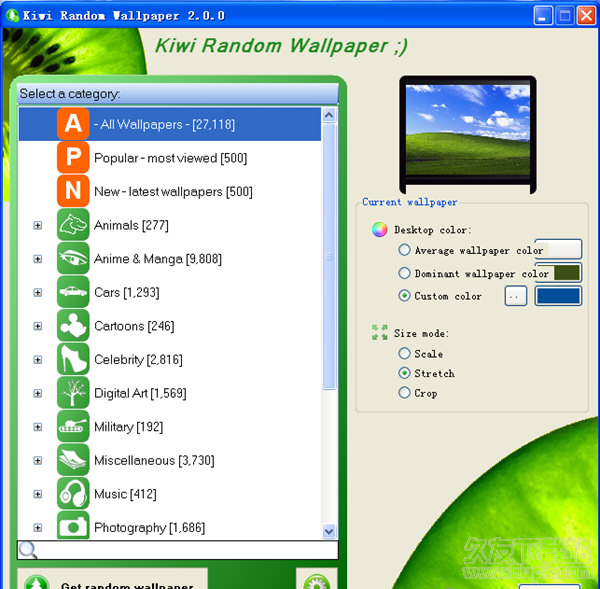This screenshot has height=589, width=600.
Task: Click the dark green Dominant color swatch
Action: [x=558, y=272]
